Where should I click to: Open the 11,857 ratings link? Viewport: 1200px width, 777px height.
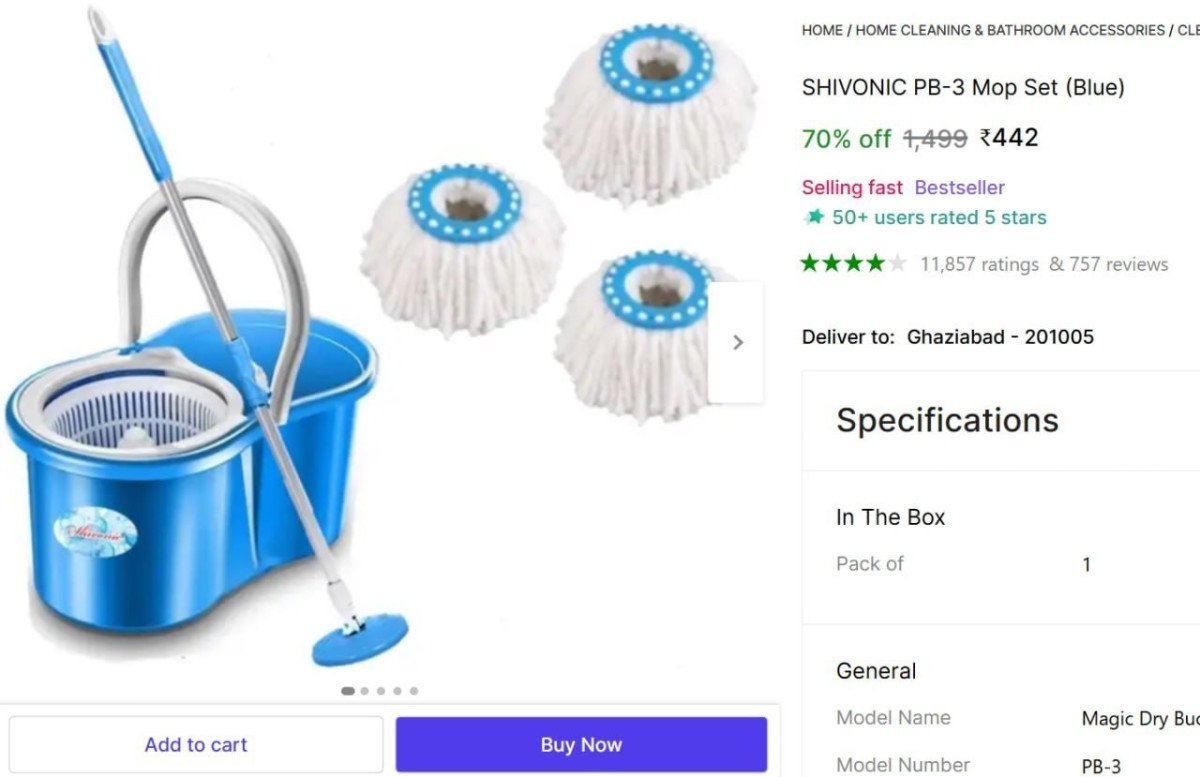point(979,264)
